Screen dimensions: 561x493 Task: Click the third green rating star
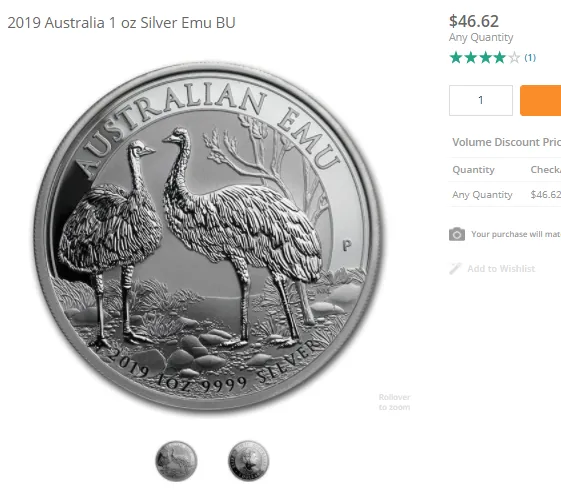coord(485,58)
